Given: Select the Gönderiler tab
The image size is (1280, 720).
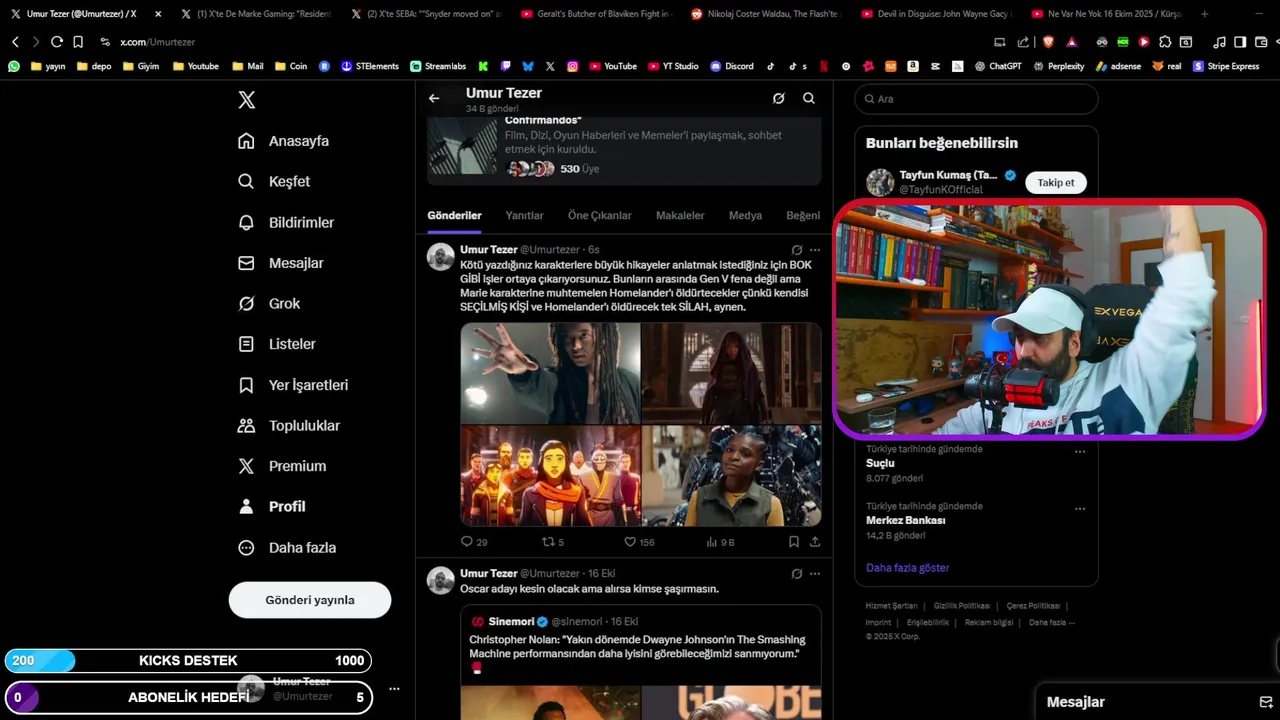Looking at the screenshot, I should 454,215.
